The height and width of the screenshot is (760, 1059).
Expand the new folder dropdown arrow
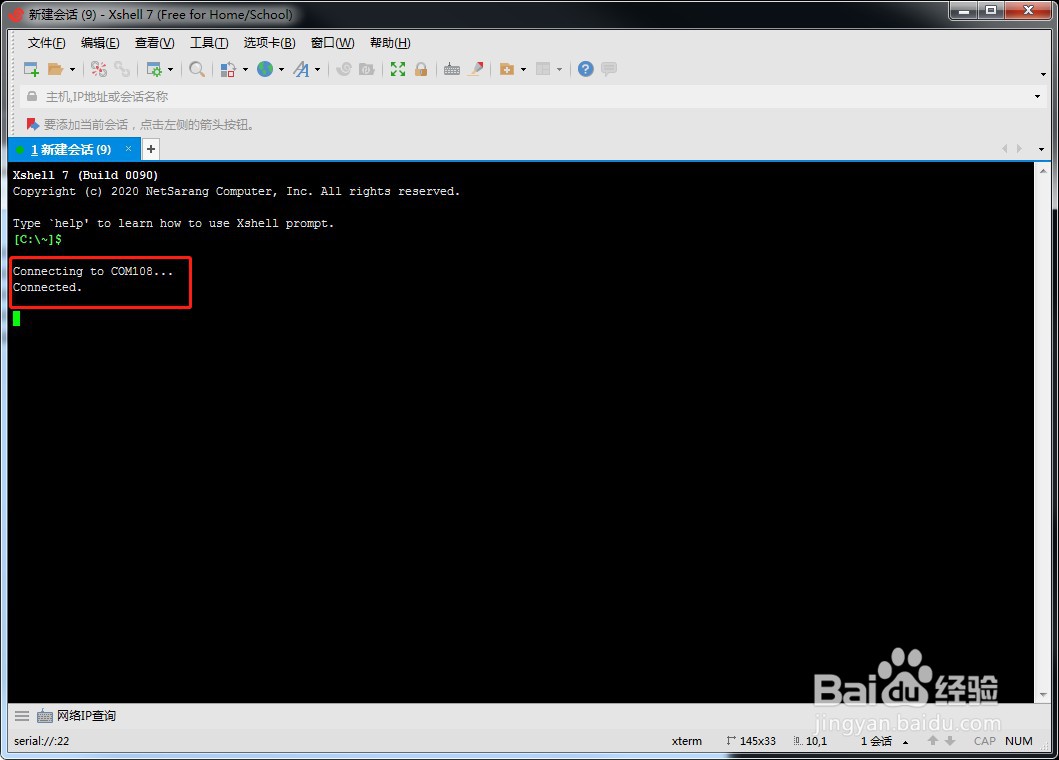tap(523, 69)
